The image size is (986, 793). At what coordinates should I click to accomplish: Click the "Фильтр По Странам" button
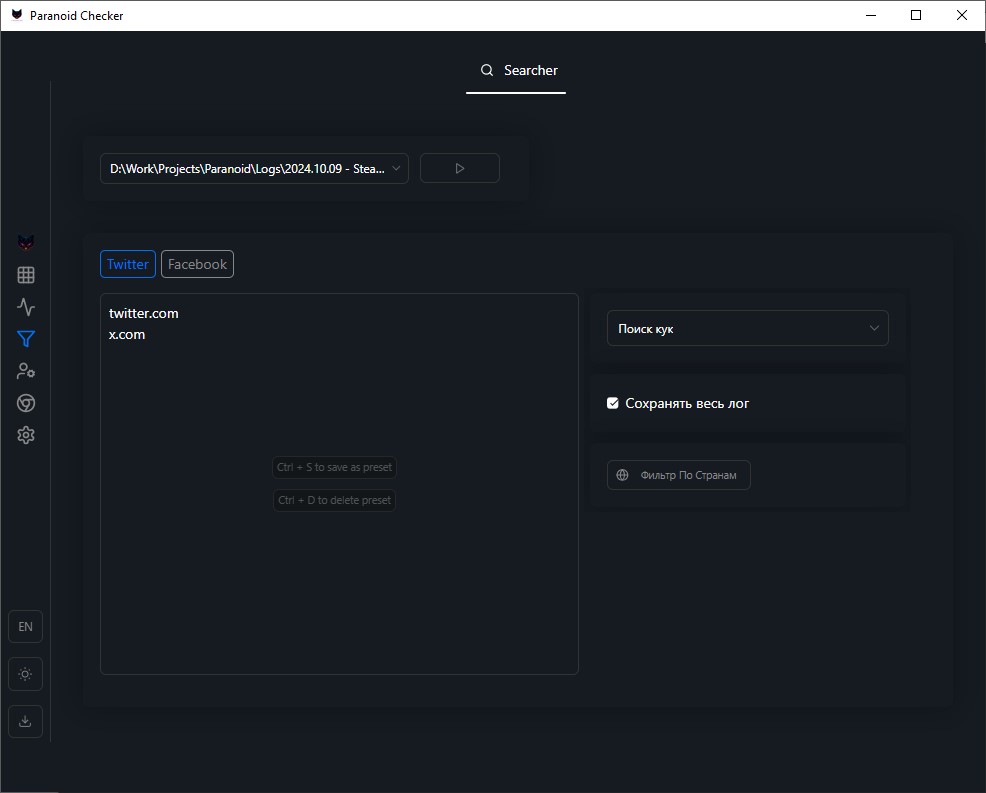coord(678,475)
